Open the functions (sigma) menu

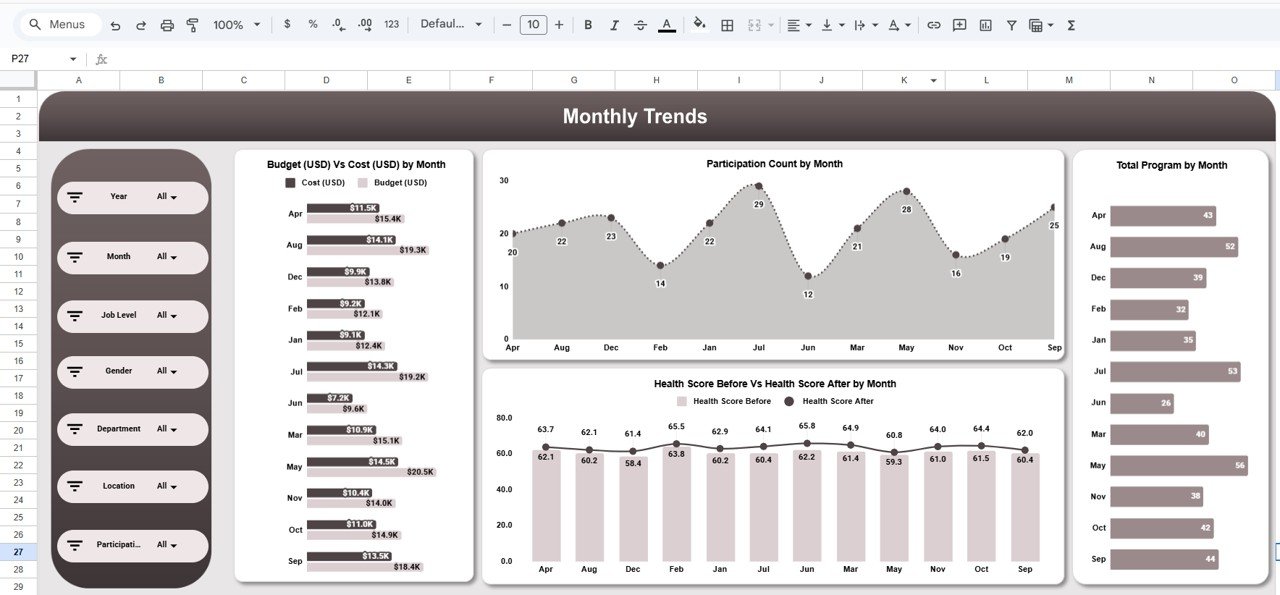pos(1071,24)
